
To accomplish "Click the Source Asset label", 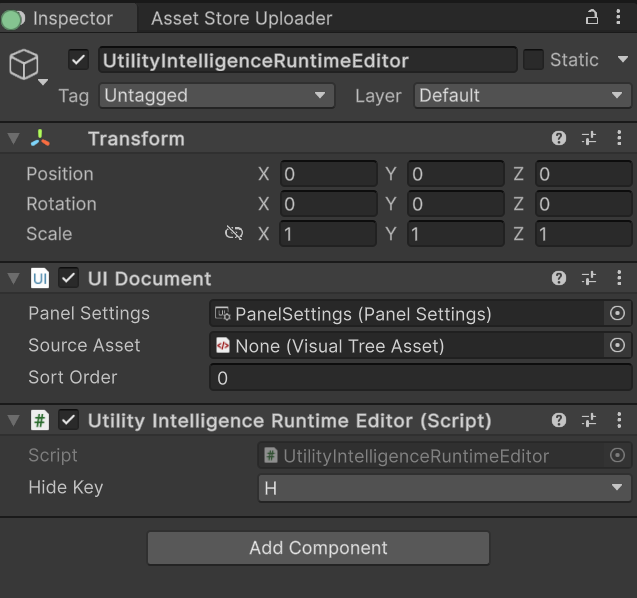I will pos(84,345).
